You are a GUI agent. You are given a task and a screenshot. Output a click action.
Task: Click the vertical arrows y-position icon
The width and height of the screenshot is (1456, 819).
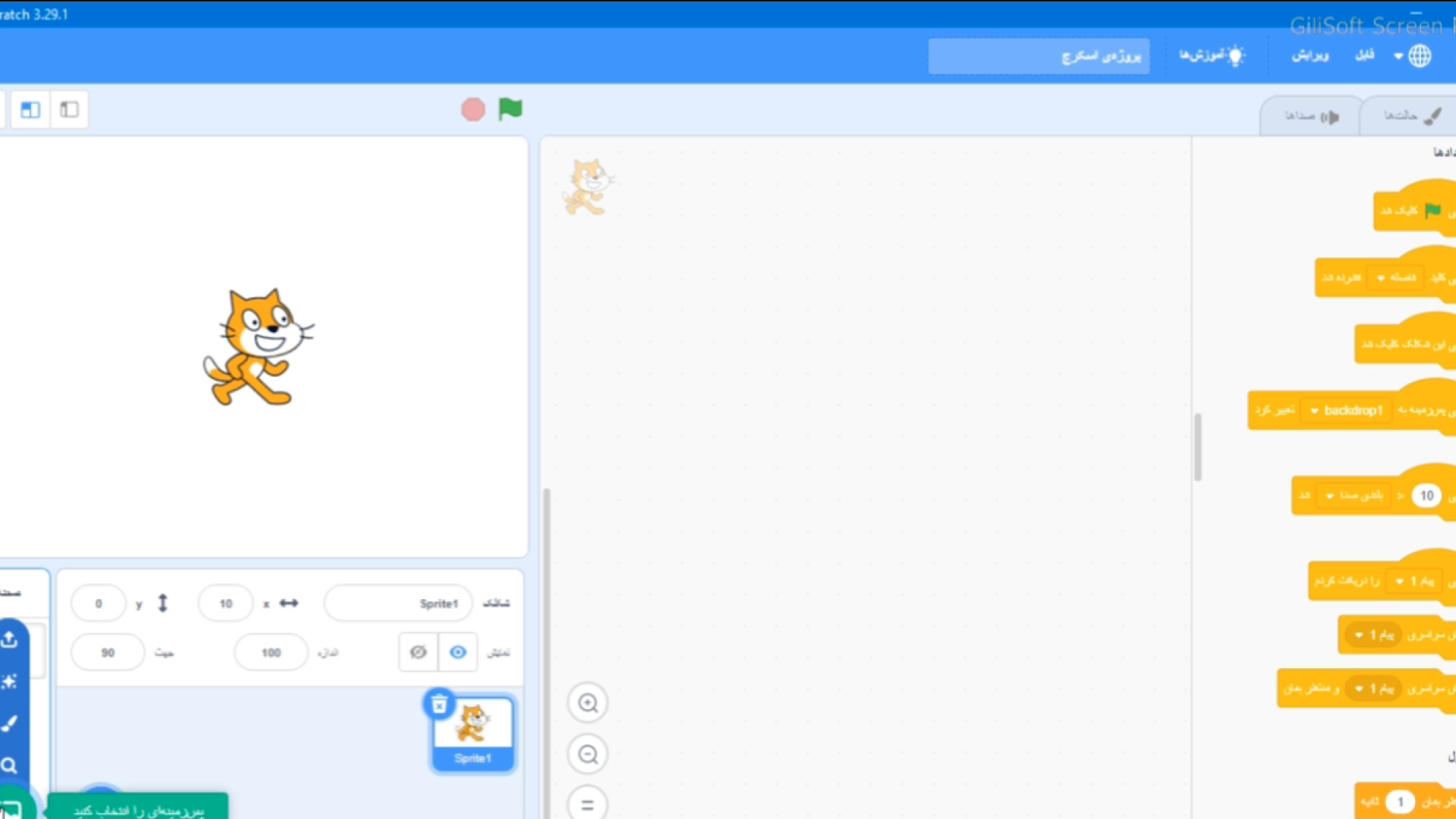162,604
